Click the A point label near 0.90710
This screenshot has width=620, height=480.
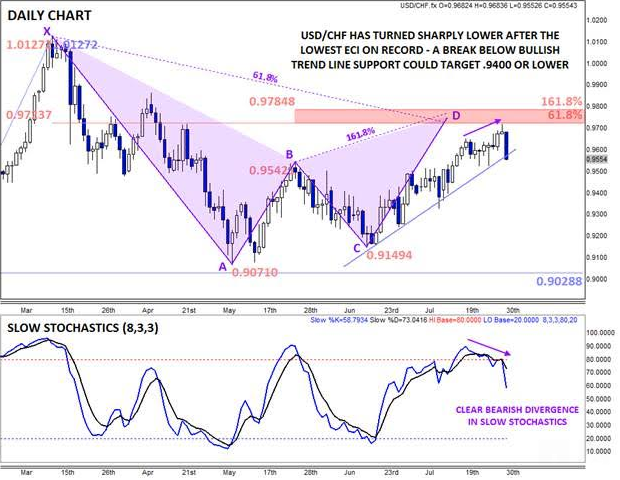click(x=223, y=267)
